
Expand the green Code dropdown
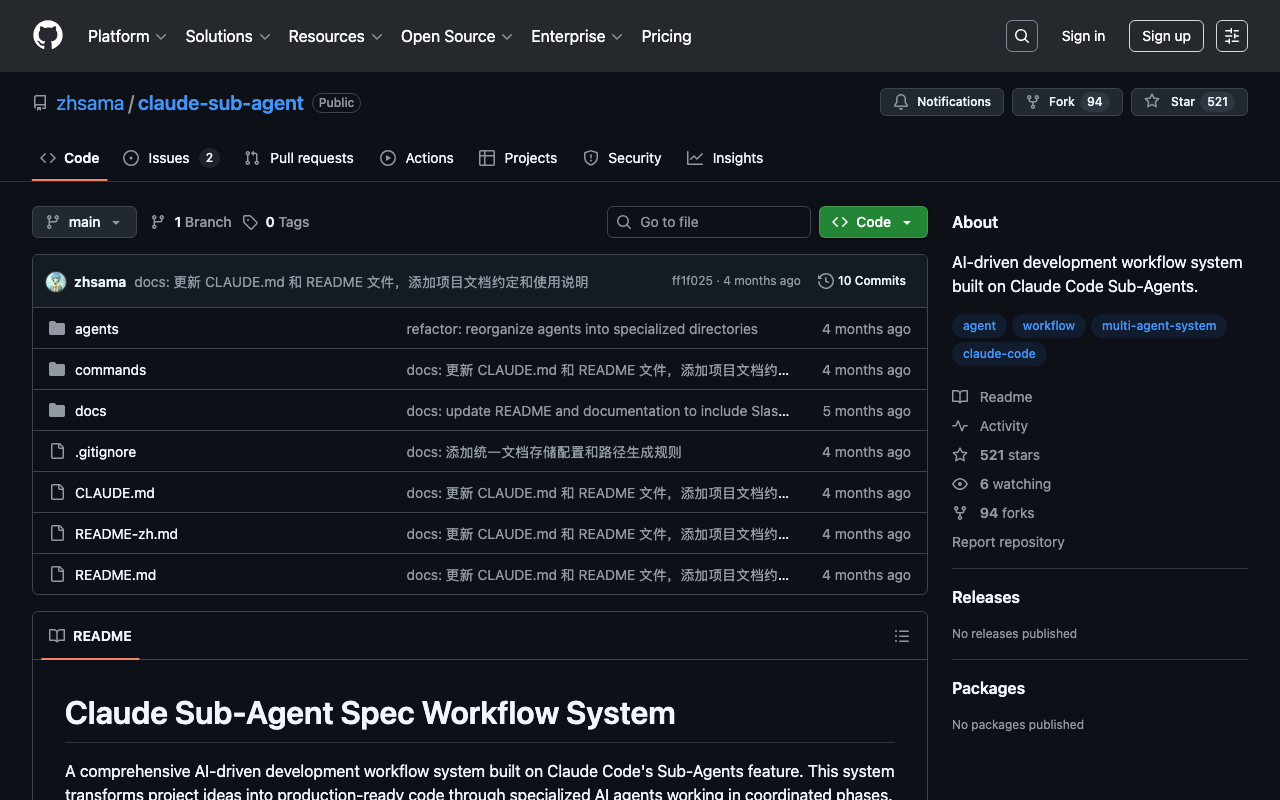873,222
